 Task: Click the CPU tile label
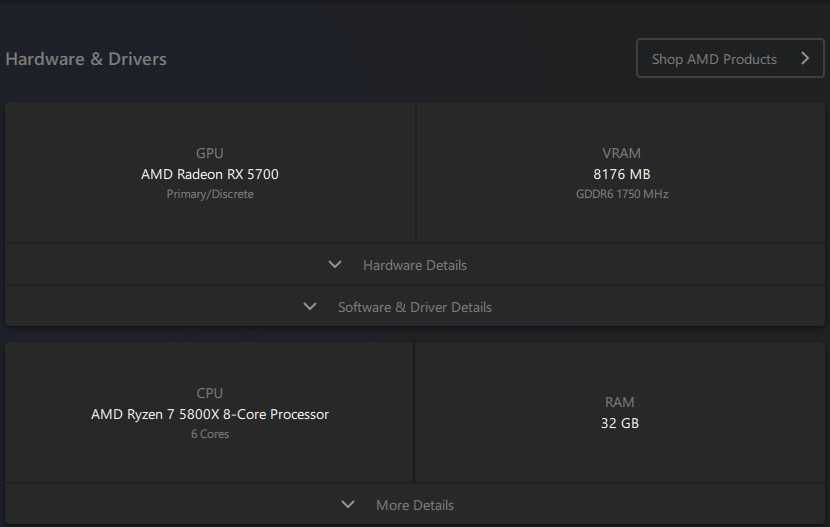point(210,393)
